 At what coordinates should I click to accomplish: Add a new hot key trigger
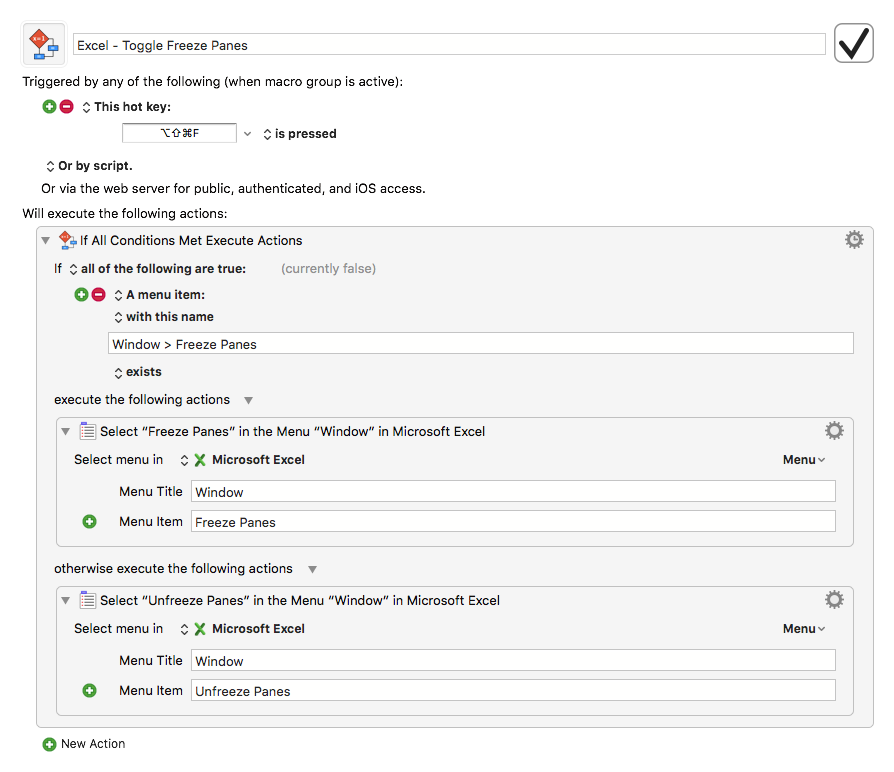click(50, 107)
